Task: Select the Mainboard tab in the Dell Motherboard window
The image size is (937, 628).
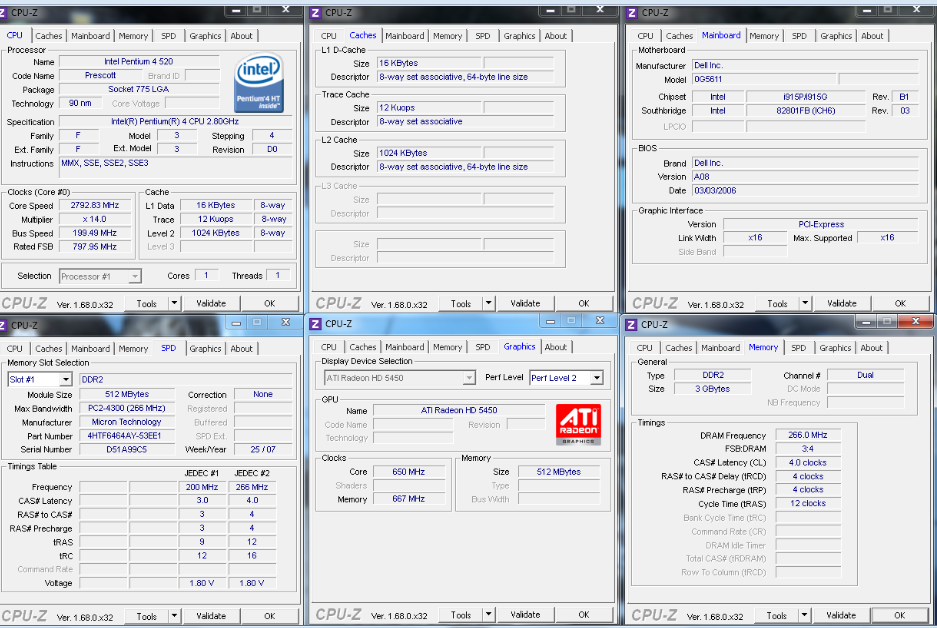Action: pos(721,35)
